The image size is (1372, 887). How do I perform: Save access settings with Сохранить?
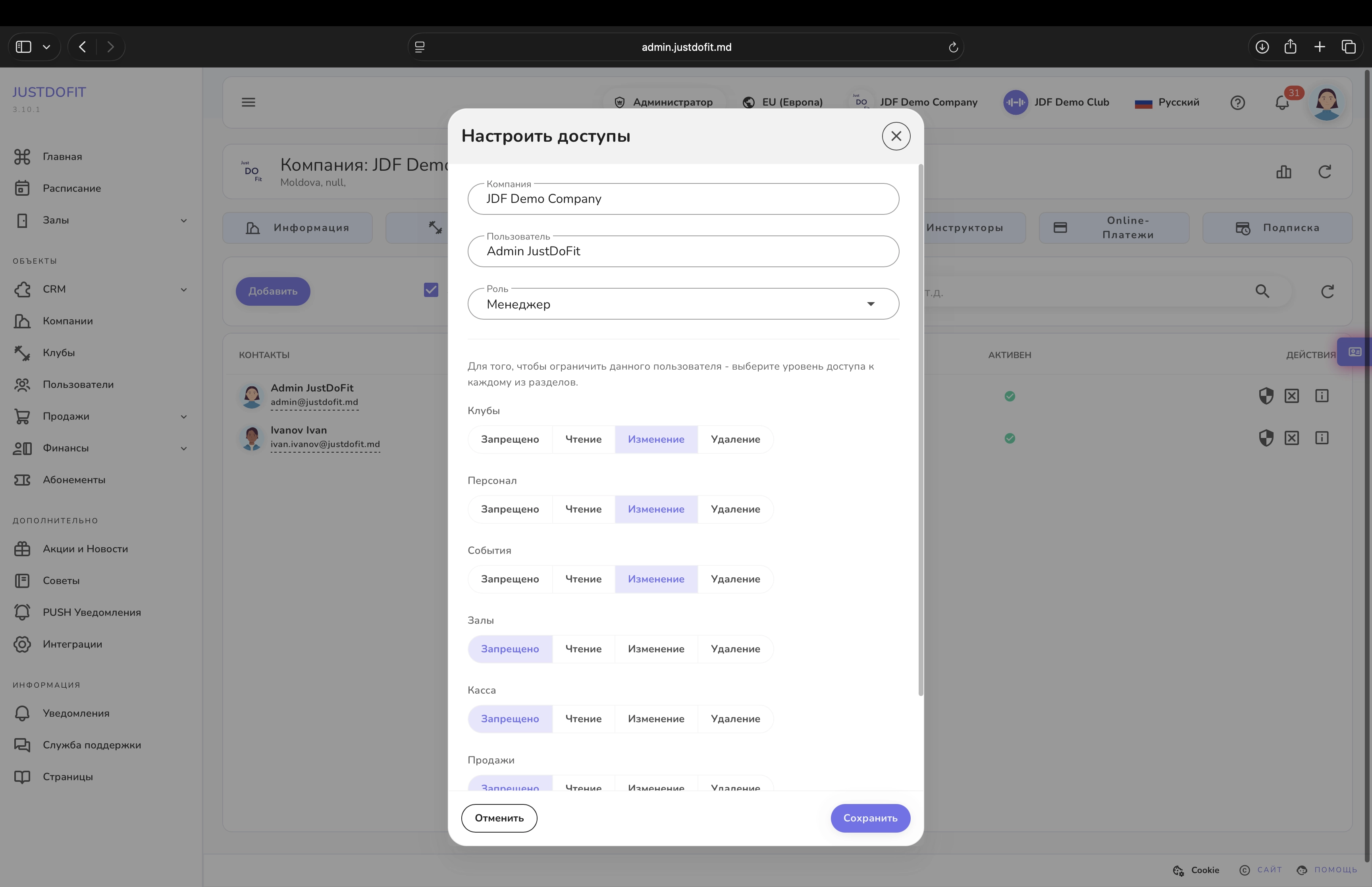pyautogui.click(x=870, y=818)
